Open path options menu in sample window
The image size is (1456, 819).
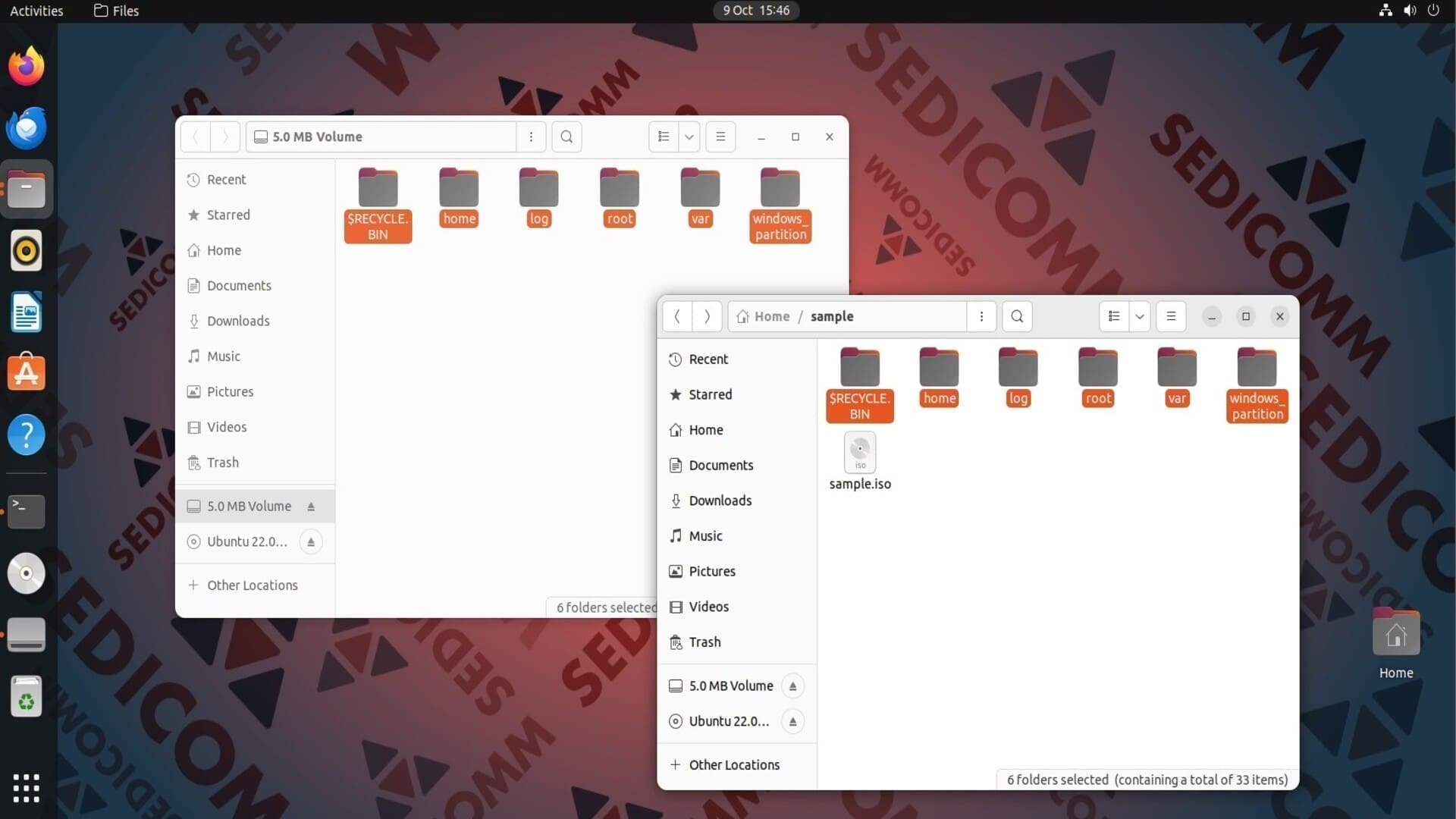pos(981,316)
